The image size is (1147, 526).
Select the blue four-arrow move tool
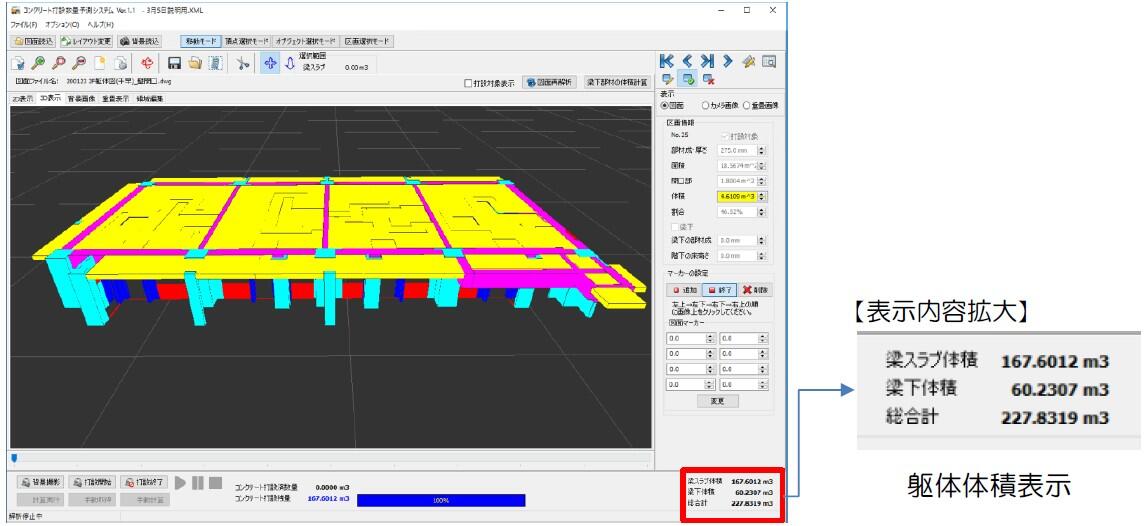click(x=270, y=63)
